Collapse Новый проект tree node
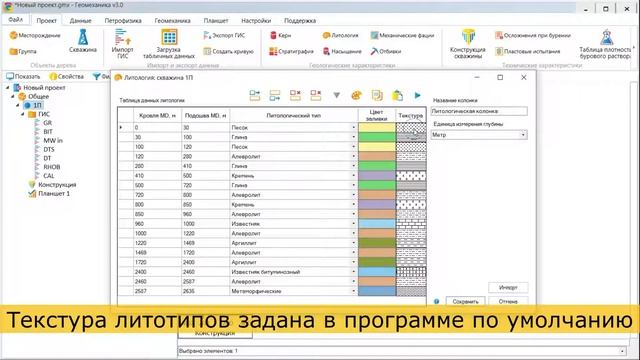 [x=8, y=88]
